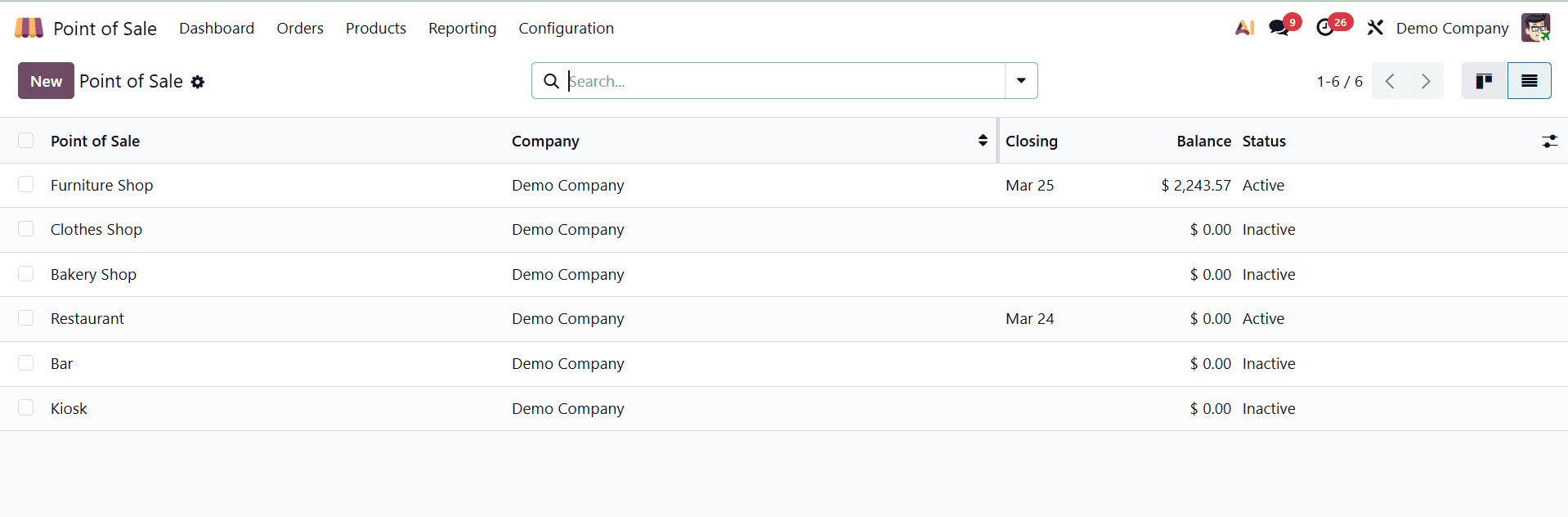Click Inactive status in Bar row
This screenshot has width=1568, height=517.
(x=1269, y=363)
